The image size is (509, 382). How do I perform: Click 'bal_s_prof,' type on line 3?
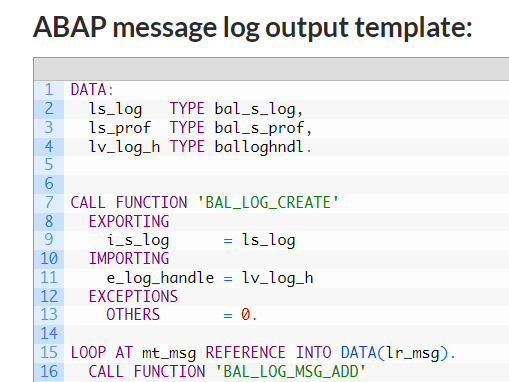tap(263, 128)
